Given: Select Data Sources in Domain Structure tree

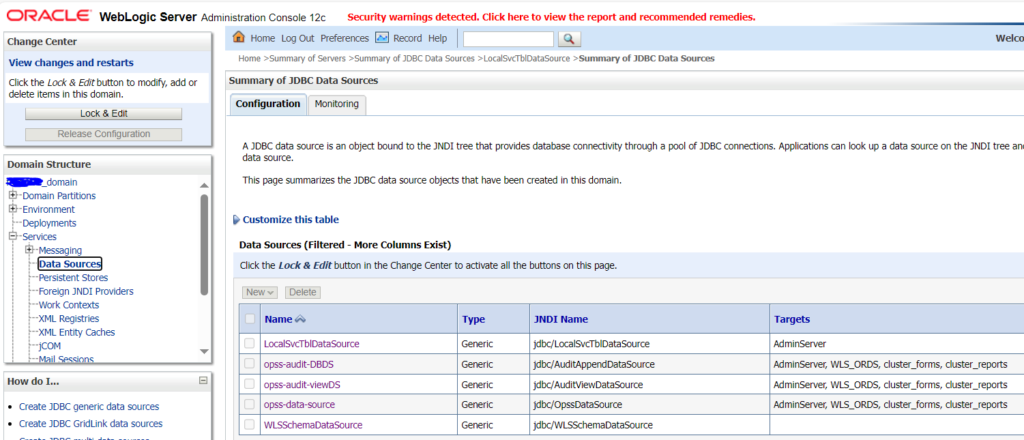Looking at the screenshot, I should (70, 264).
